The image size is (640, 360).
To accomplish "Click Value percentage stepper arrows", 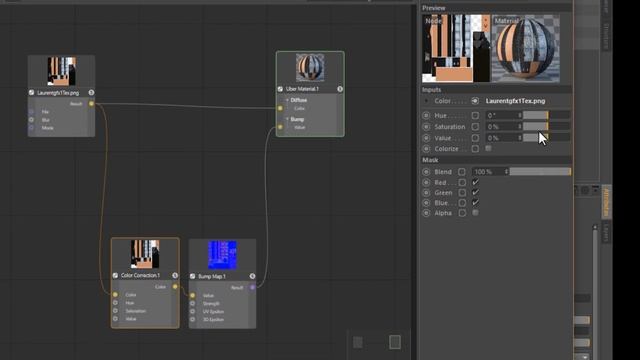I will point(520,138).
